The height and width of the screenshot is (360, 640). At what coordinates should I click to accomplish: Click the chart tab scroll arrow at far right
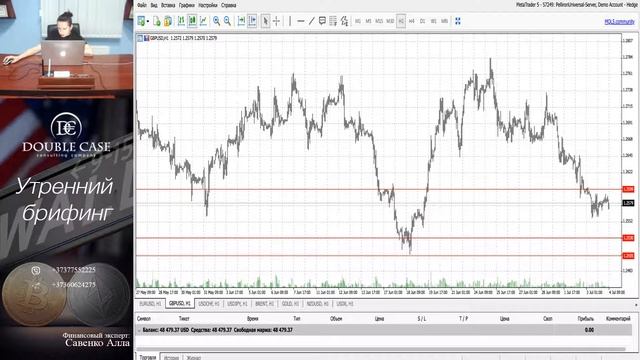point(636,304)
